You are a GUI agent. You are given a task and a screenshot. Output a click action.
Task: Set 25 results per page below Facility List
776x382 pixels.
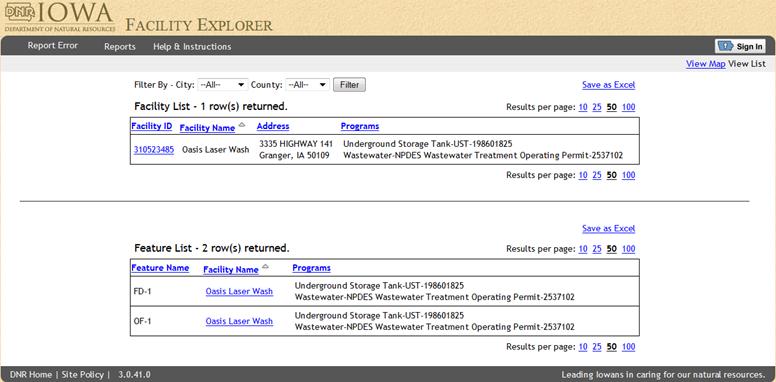[597, 175]
